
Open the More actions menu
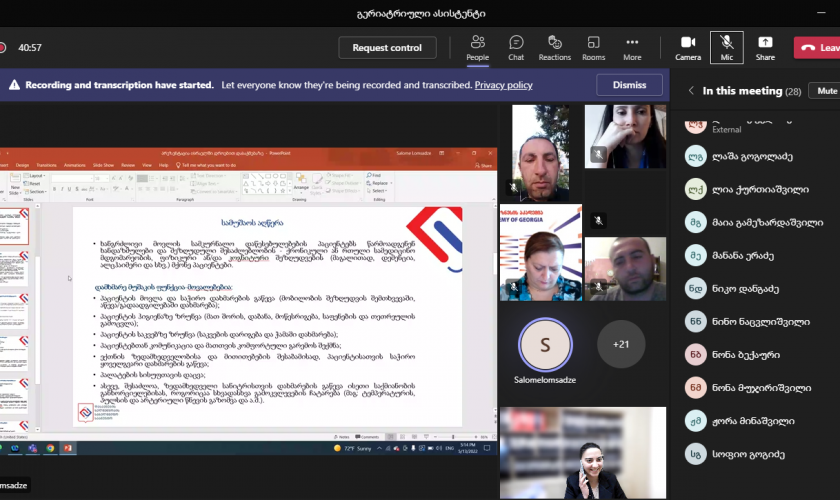pos(632,47)
